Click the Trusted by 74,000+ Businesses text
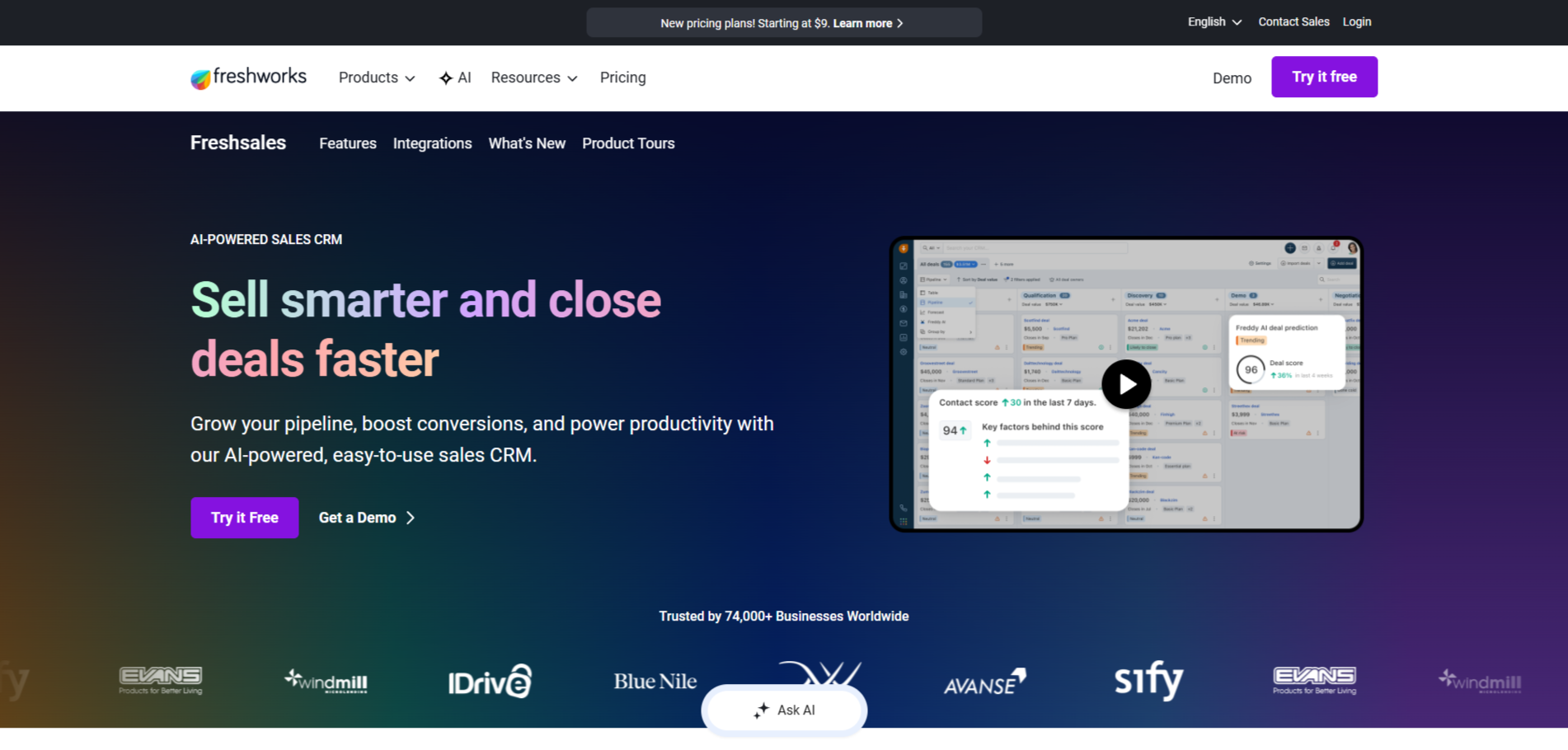This screenshot has height=750, width=1568. point(784,616)
